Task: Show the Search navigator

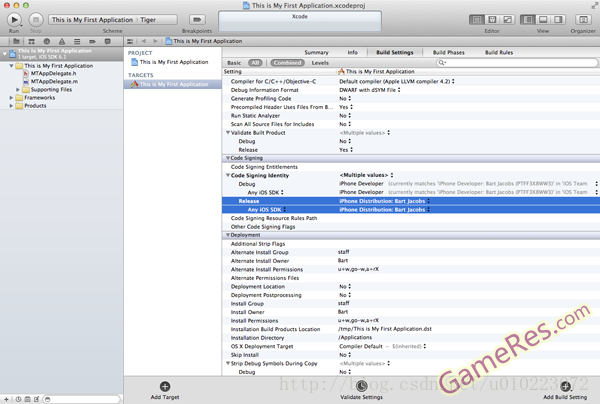Action: click(x=47, y=41)
